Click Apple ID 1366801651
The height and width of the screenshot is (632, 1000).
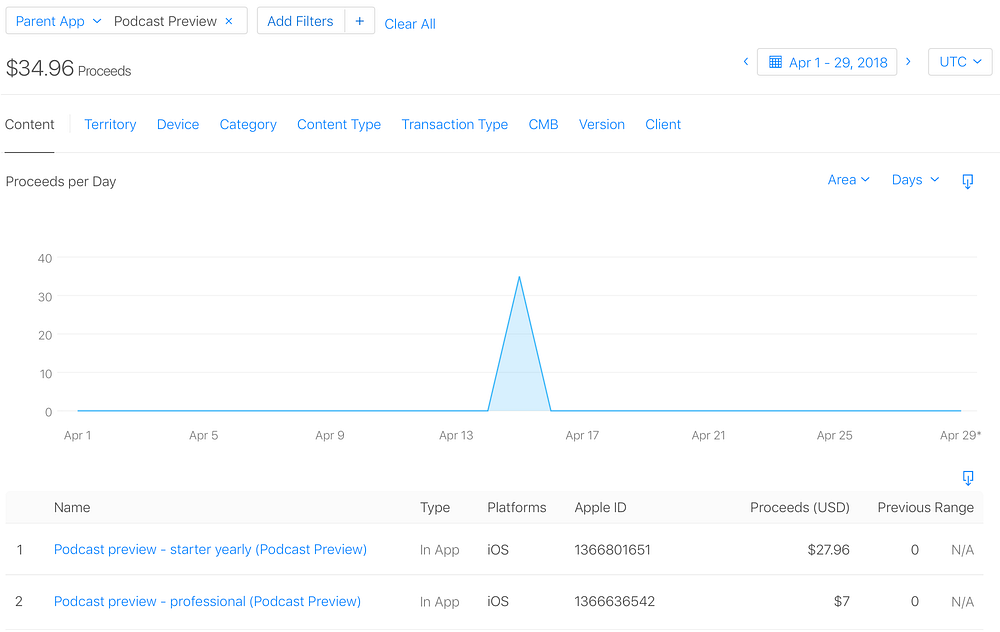(612, 550)
